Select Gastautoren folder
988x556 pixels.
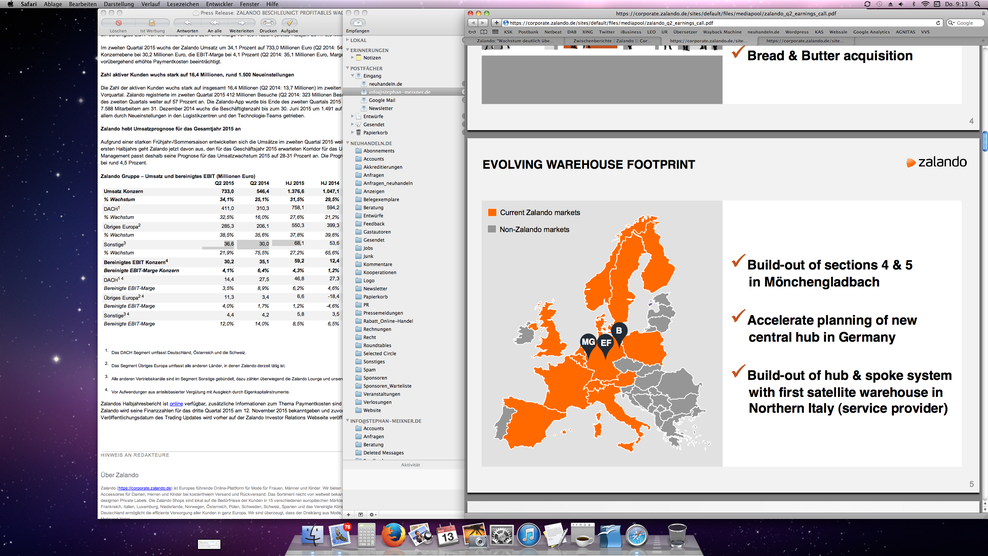(376, 232)
